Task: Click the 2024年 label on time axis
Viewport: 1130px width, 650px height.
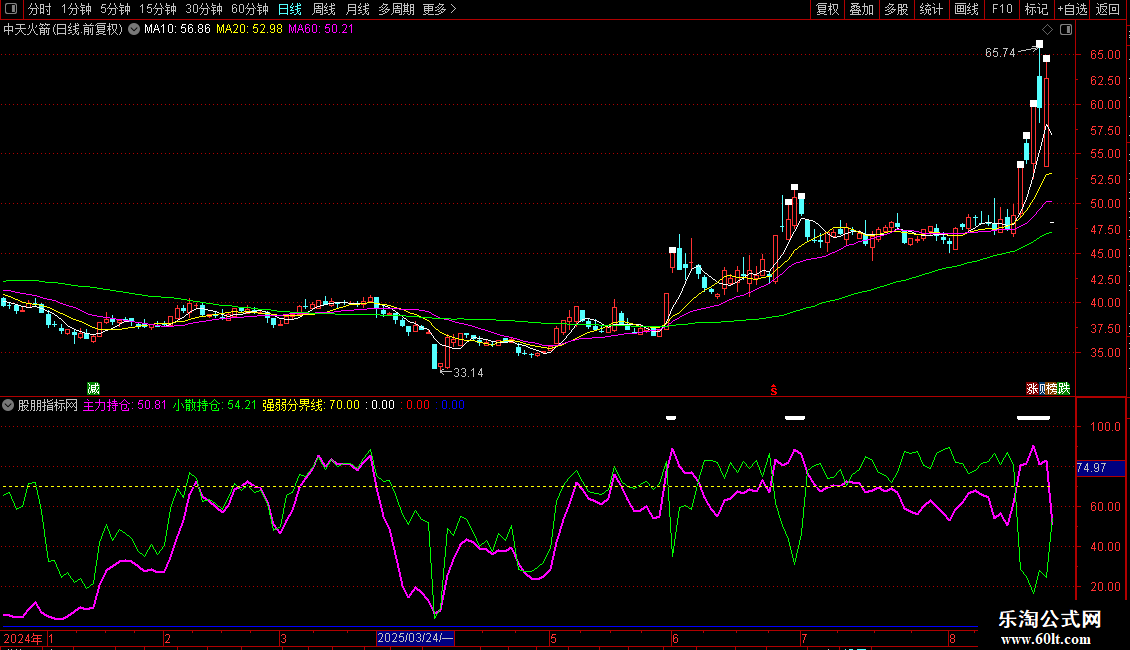Action: click(23, 638)
